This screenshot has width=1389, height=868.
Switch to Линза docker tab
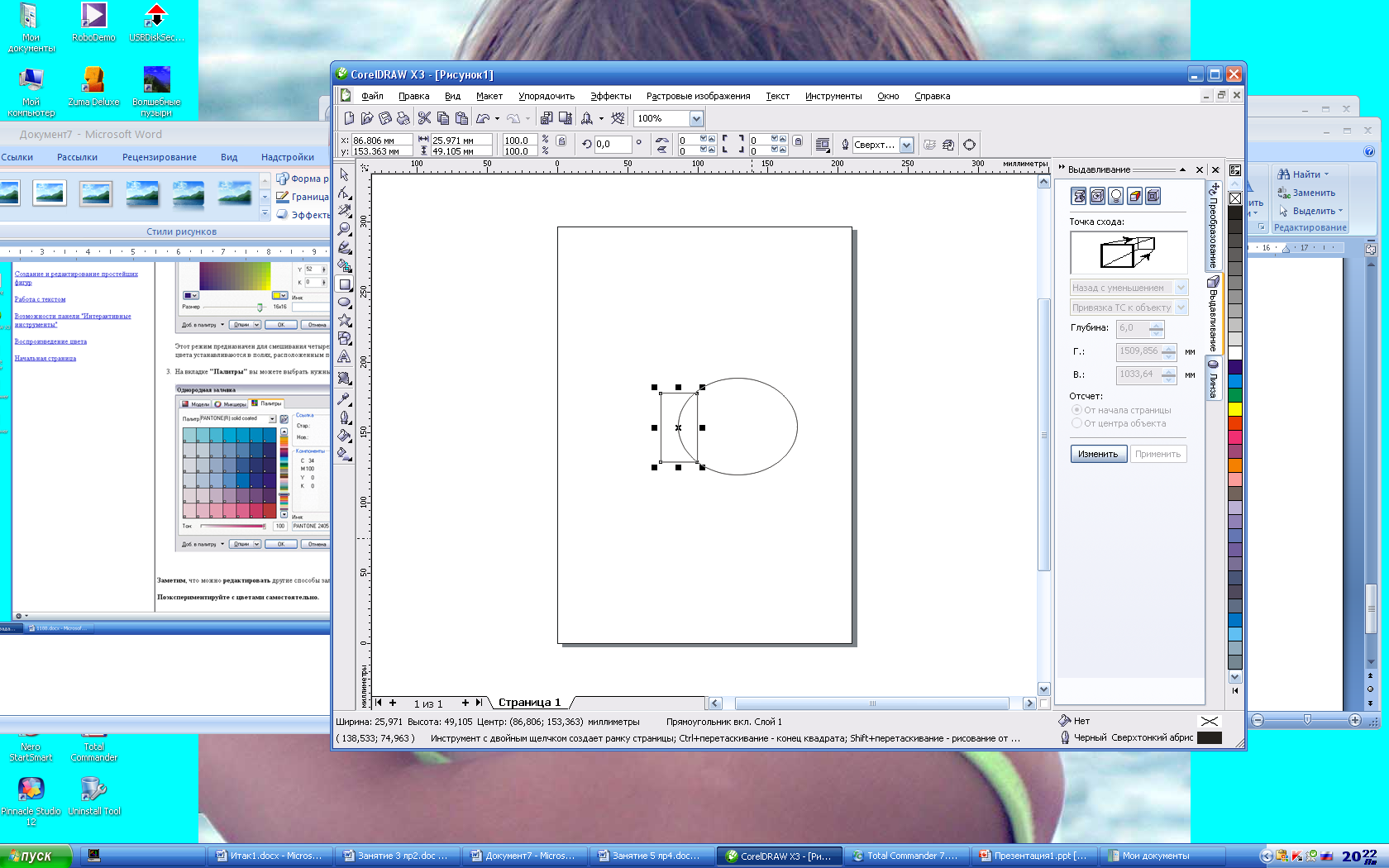[1214, 379]
